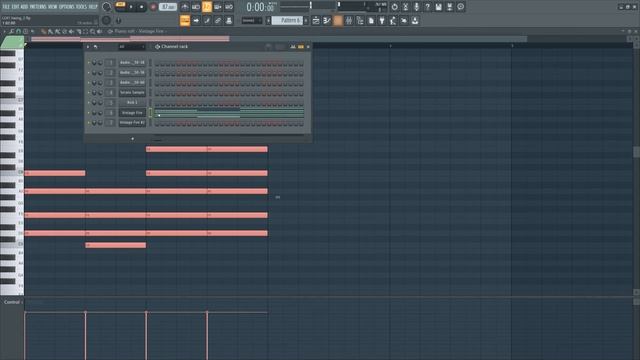Image resolution: width=640 pixels, height=360 pixels.
Task: Open the PATTERNS menu
Action: 38,7
